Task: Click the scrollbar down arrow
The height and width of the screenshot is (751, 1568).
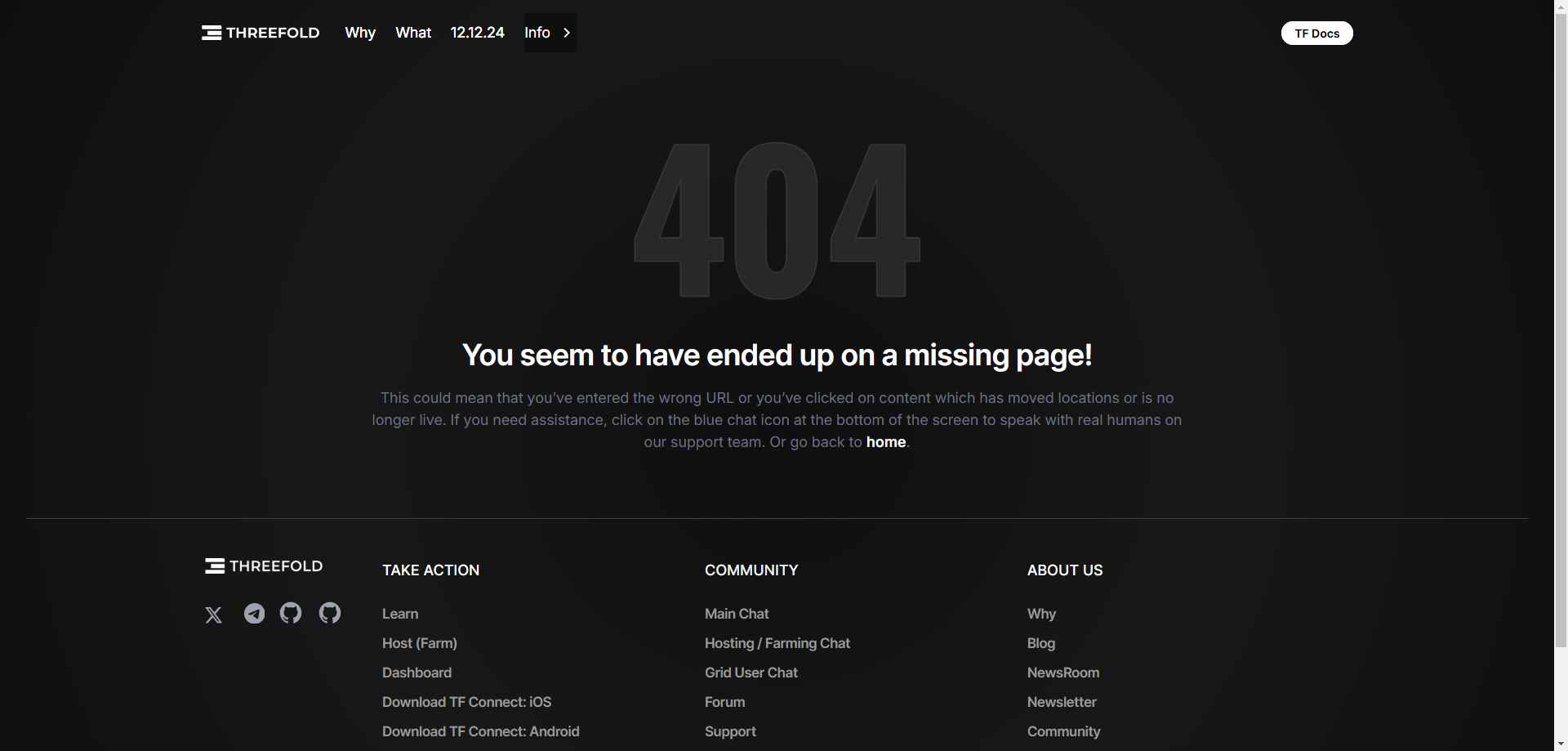Action: pyautogui.click(x=1561, y=744)
